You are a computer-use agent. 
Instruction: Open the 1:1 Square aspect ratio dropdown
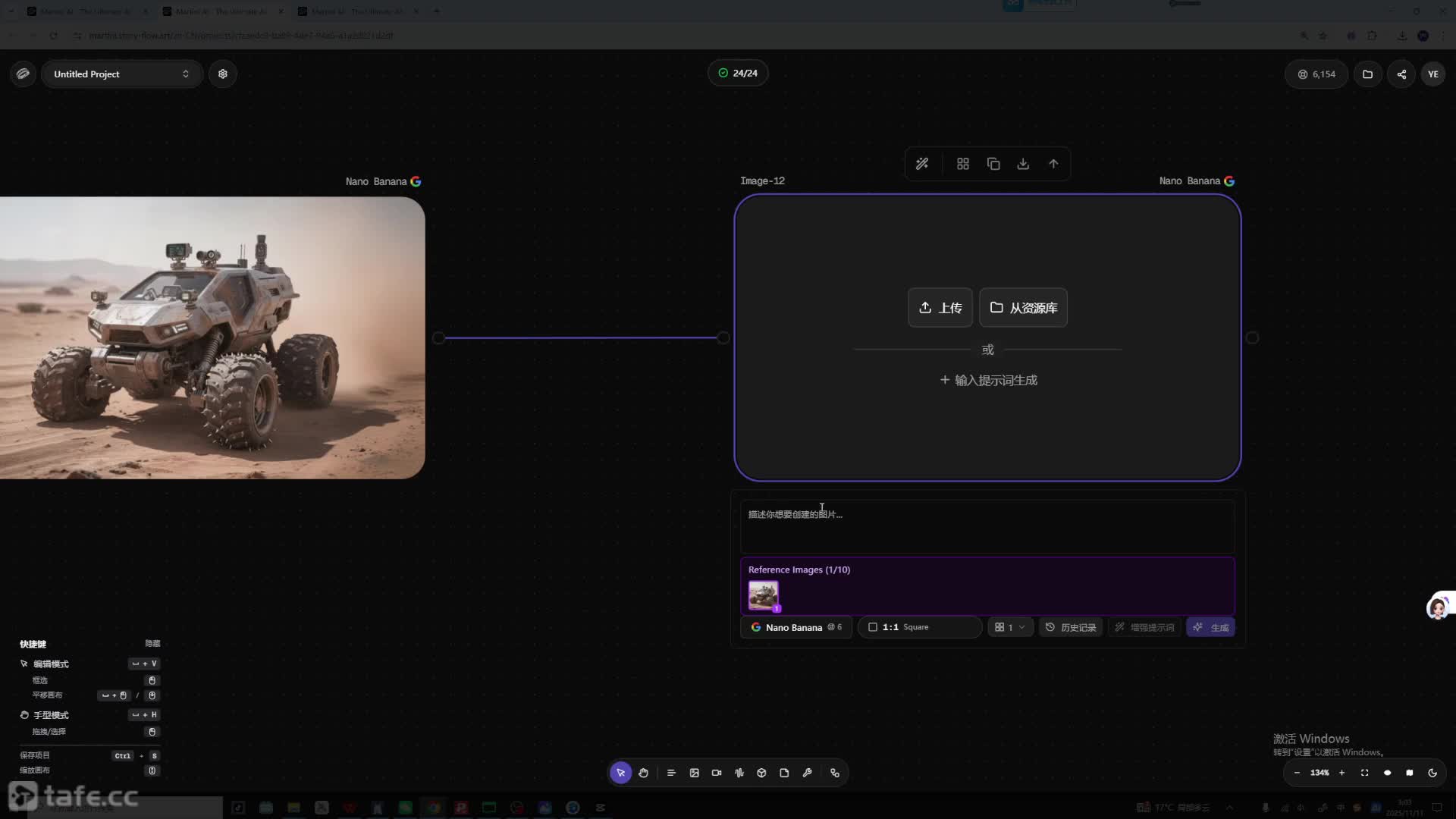920,627
